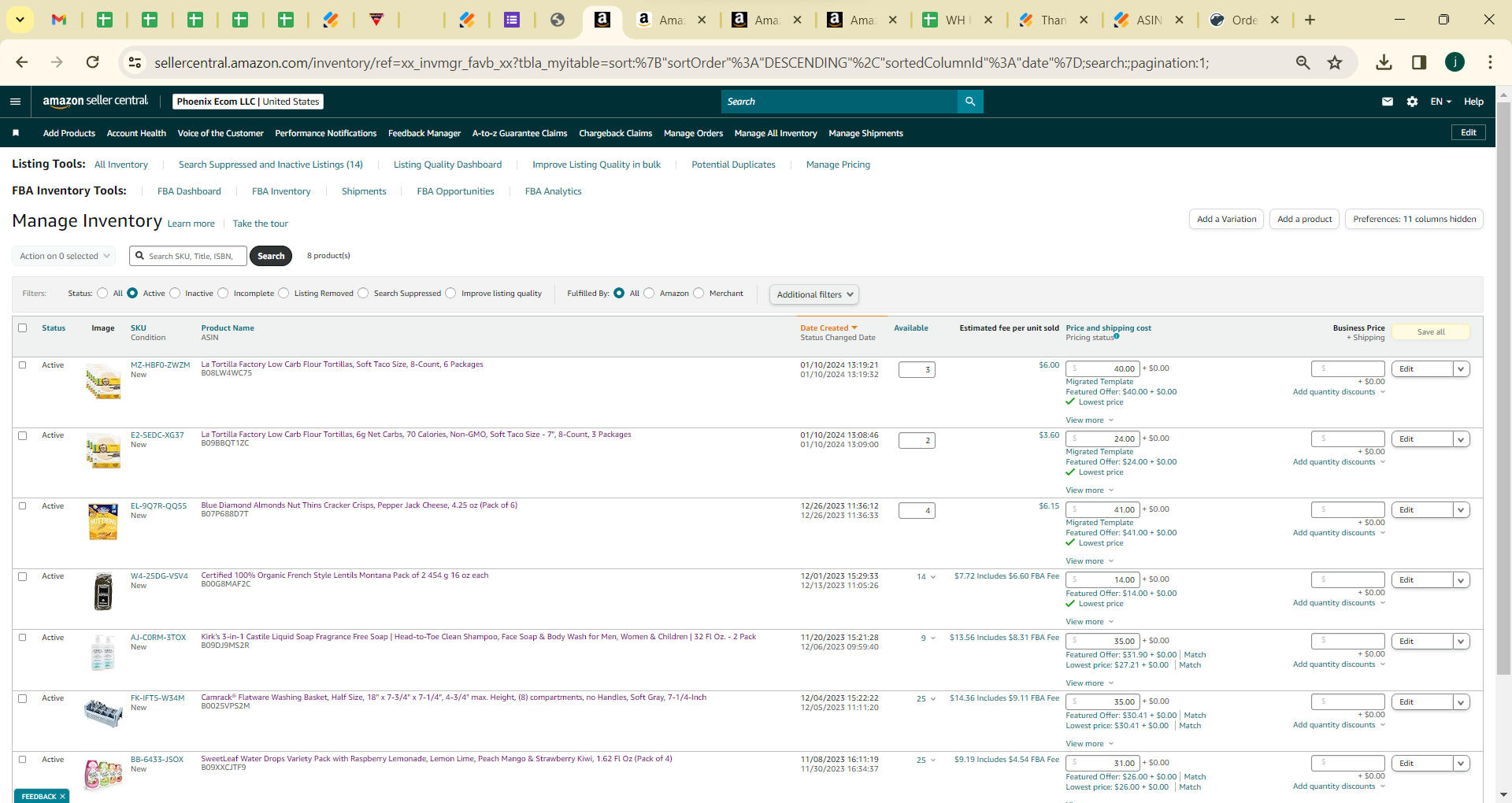Open the Seller Central hamburger menu
This screenshot has height=803, width=1512.
pyautogui.click(x=15, y=102)
